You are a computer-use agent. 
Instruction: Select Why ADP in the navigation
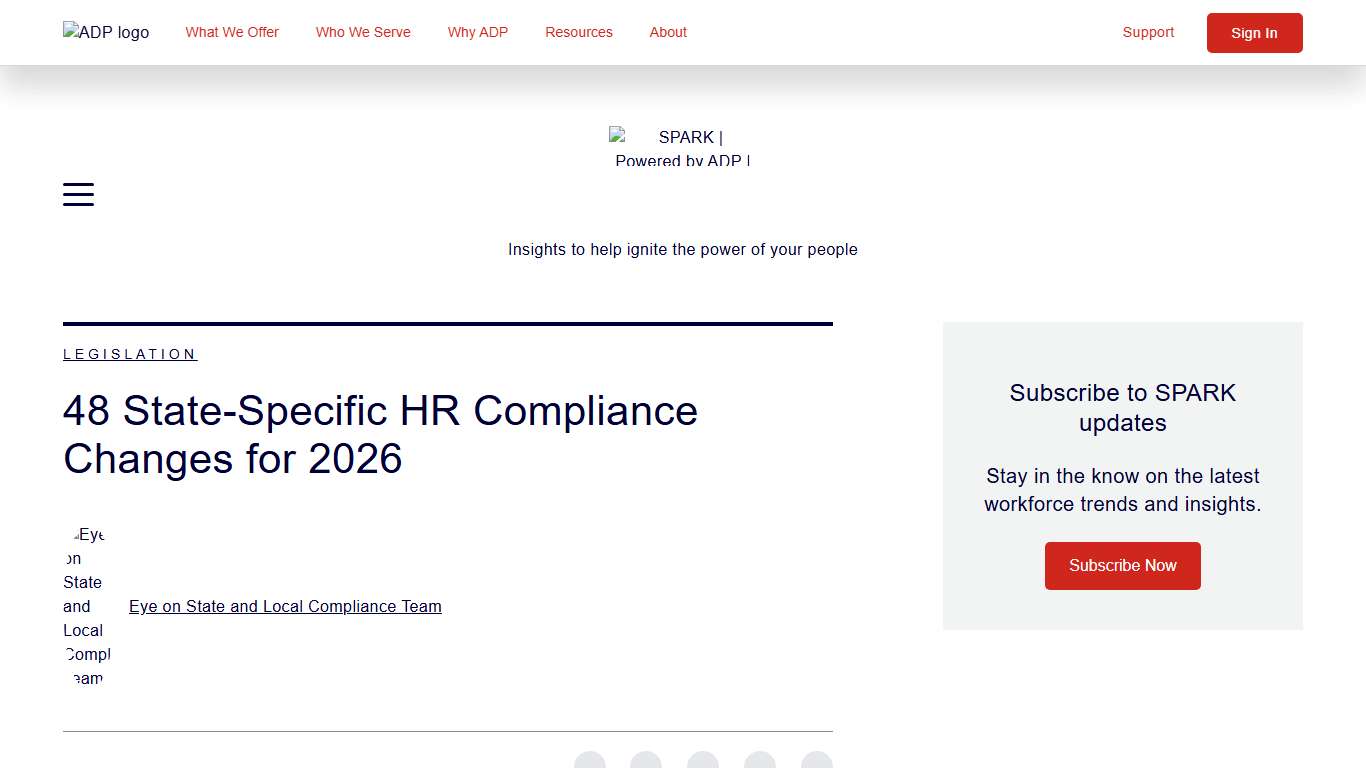coord(477,32)
